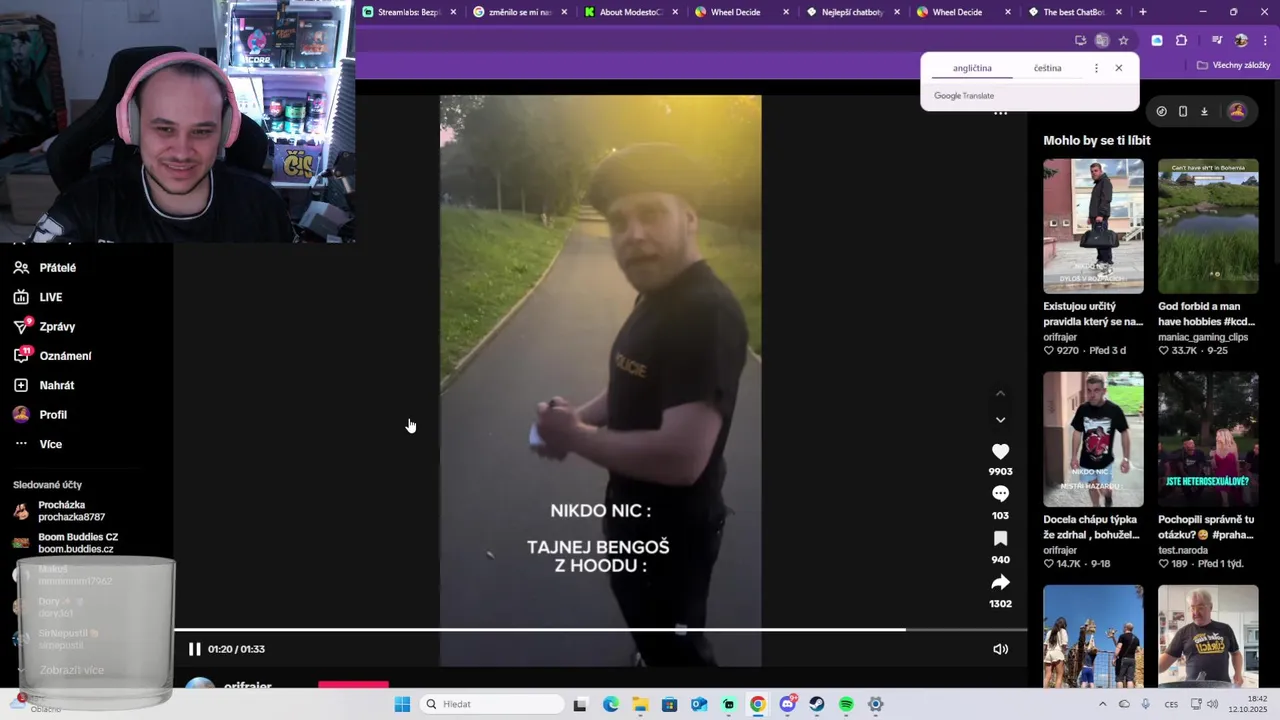Switch to 'The best ChatBot' tab
This screenshot has width=1280, height=720.
(1075, 12)
